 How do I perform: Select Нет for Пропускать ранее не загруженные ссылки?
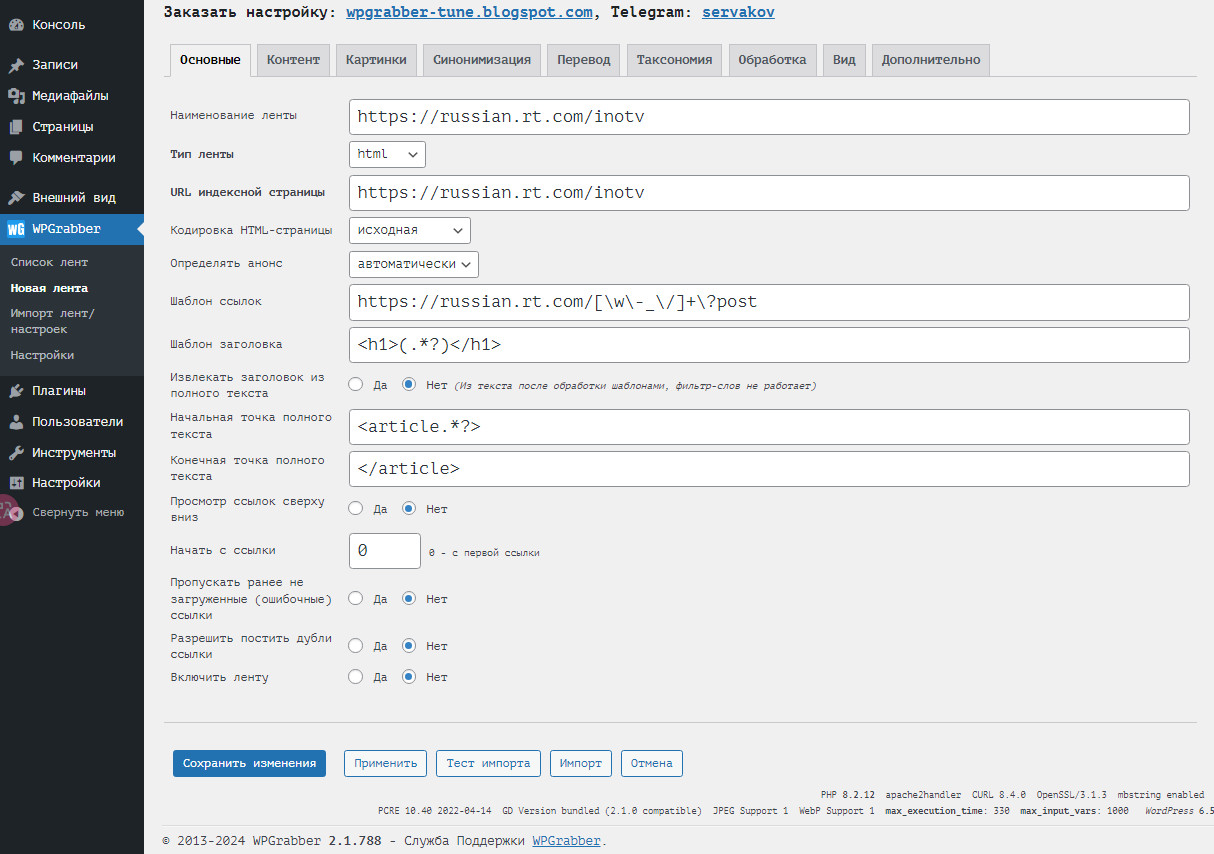tap(409, 599)
